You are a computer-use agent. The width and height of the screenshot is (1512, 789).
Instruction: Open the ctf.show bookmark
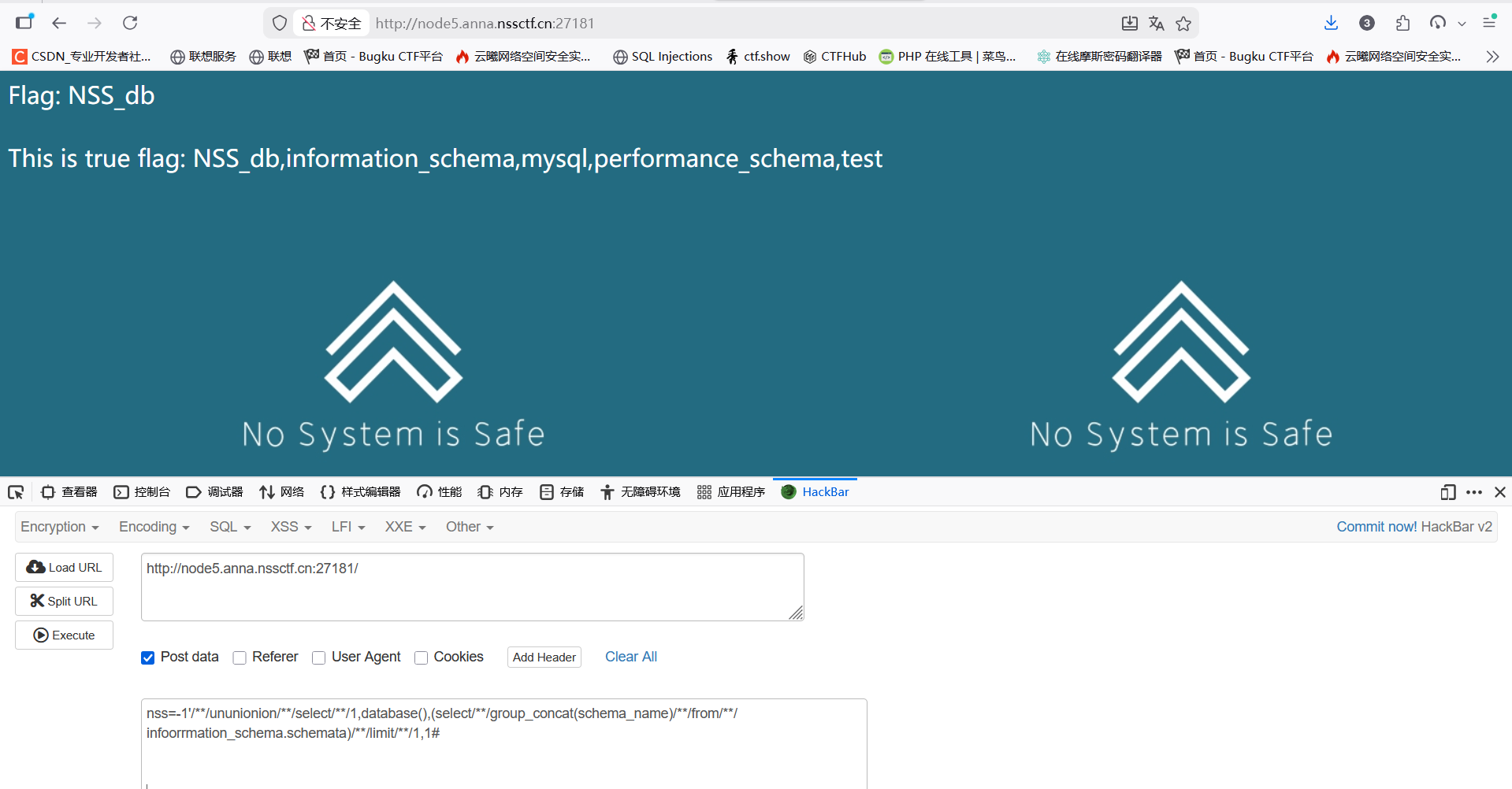pos(758,57)
